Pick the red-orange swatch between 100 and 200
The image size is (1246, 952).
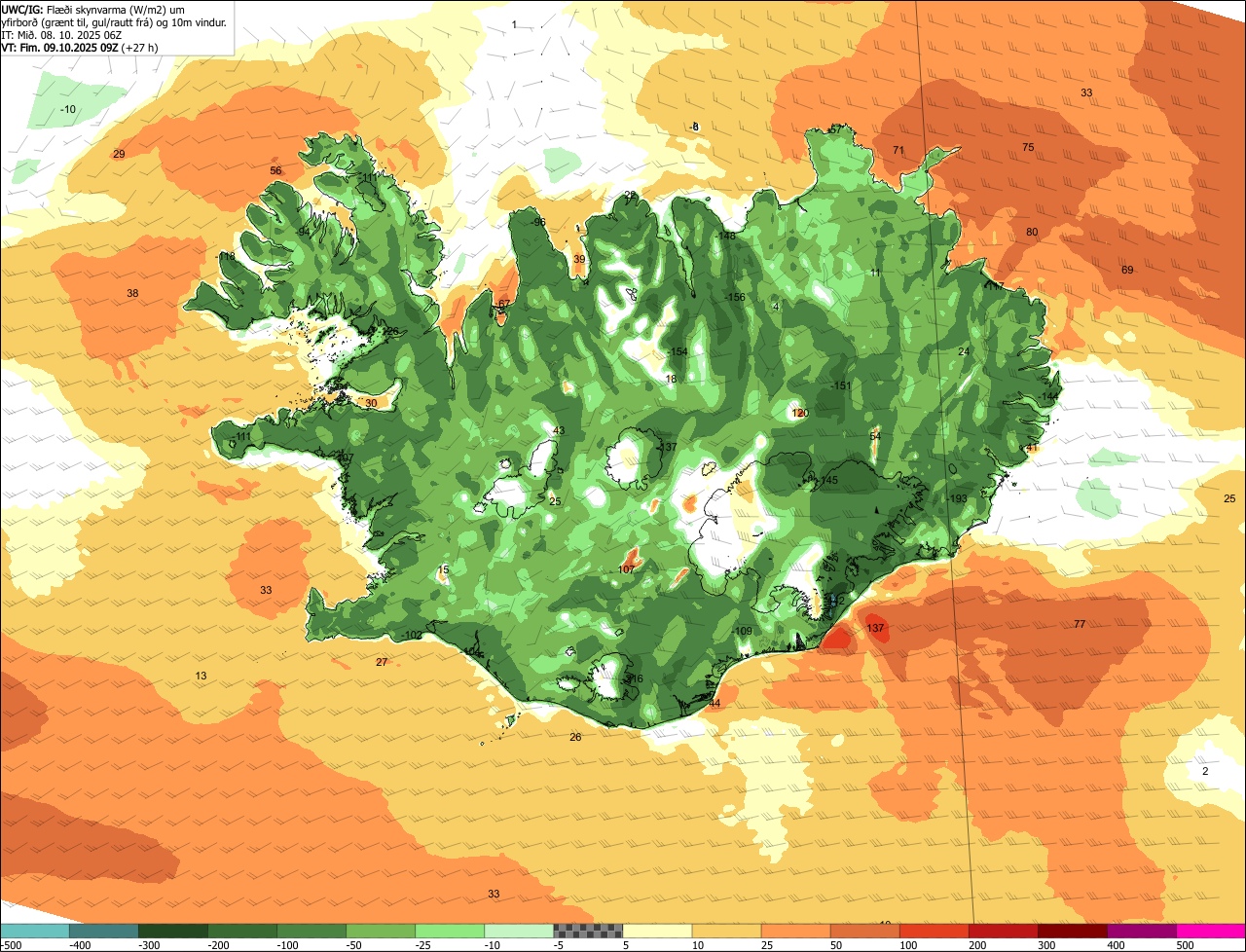(934, 931)
